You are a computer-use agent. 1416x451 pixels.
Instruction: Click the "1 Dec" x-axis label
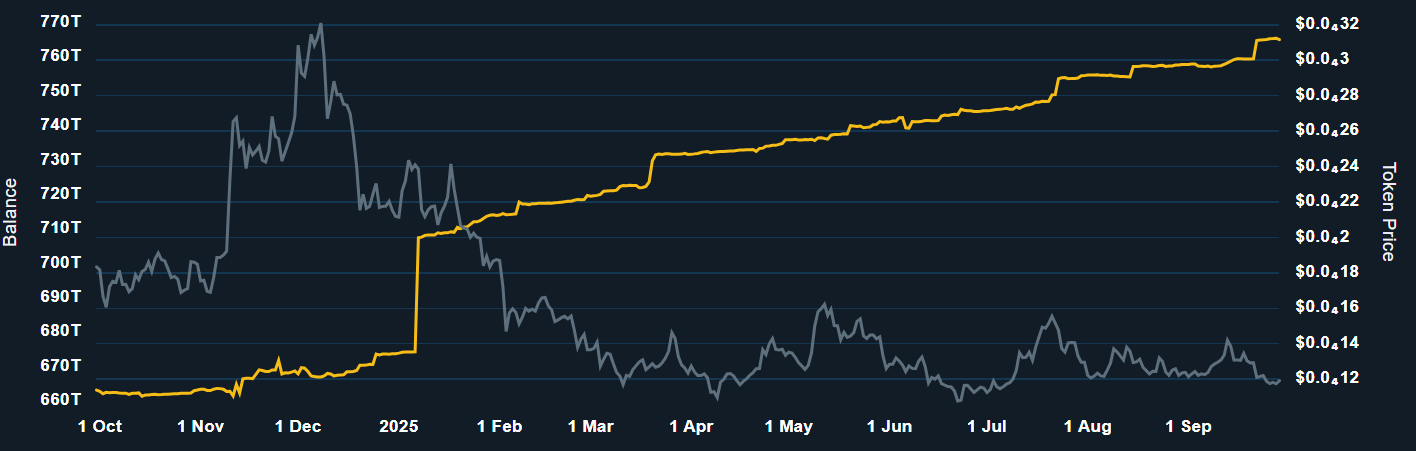point(298,427)
